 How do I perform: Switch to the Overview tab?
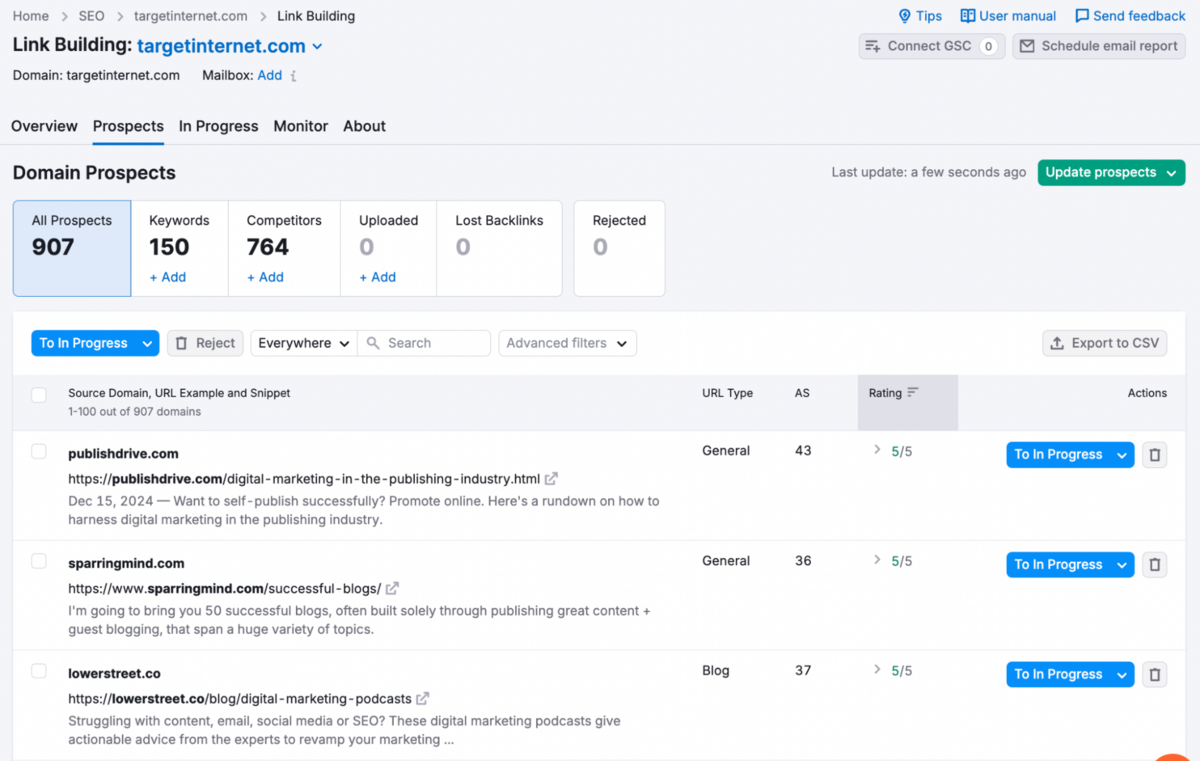[44, 126]
